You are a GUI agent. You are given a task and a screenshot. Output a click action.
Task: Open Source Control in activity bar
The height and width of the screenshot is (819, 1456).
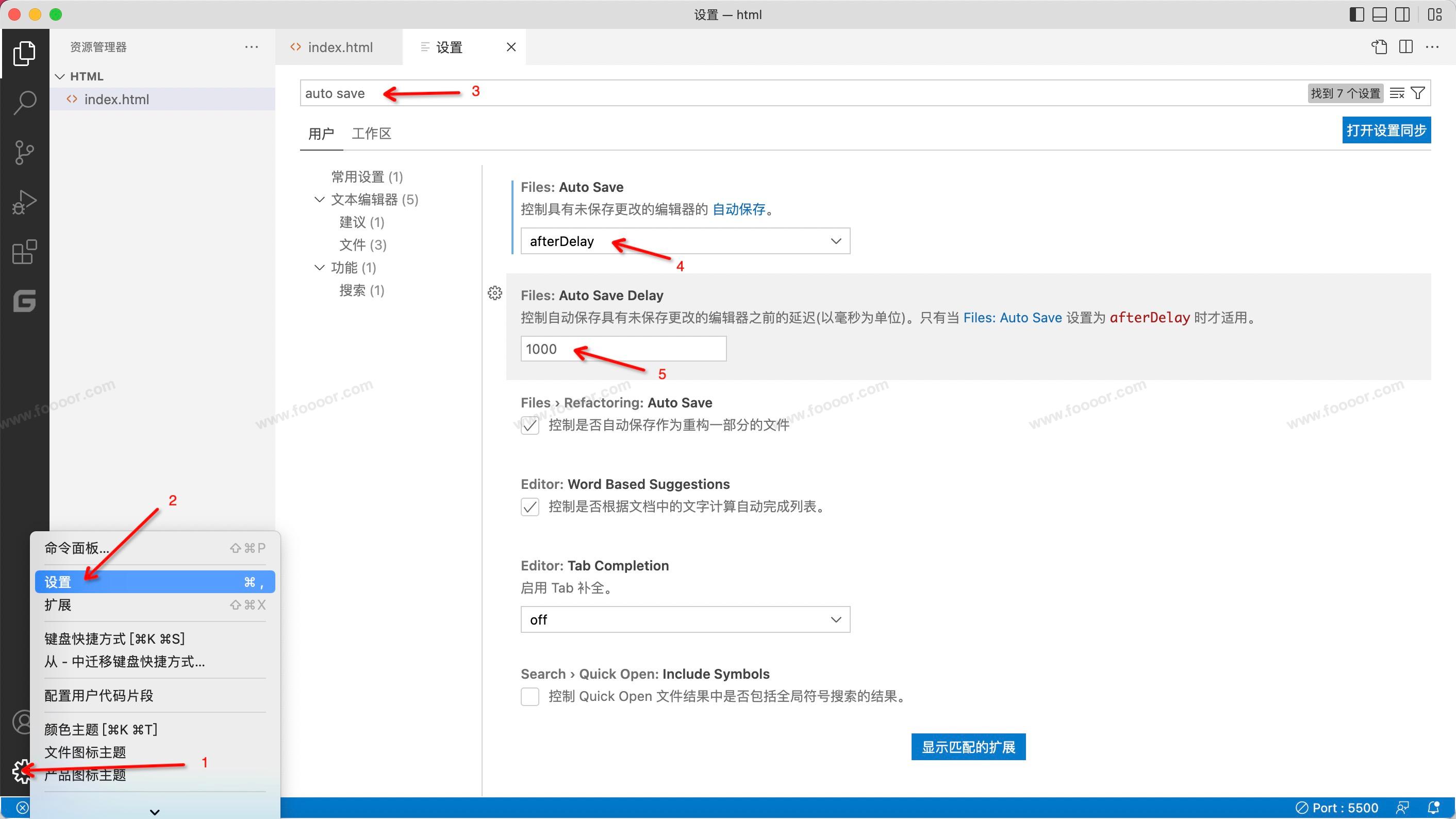coord(24,152)
